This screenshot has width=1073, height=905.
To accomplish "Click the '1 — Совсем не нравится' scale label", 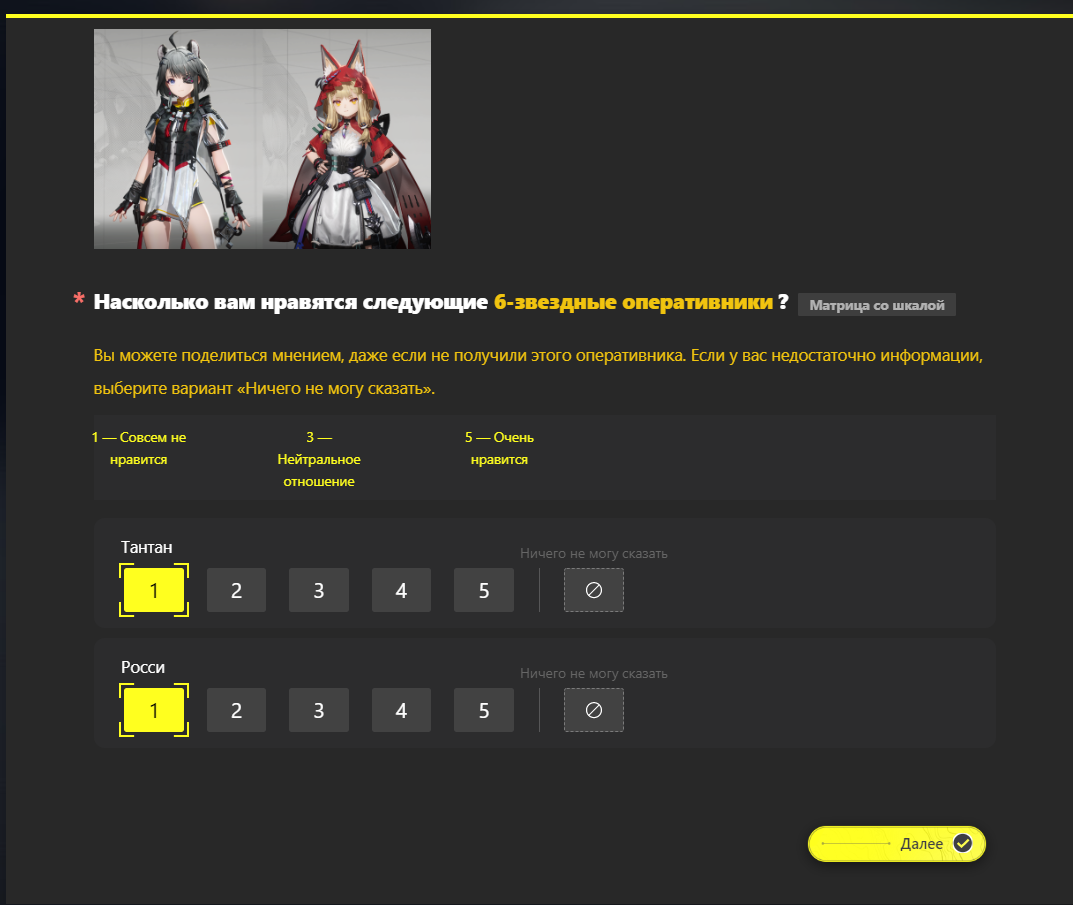I will click(x=139, y=448).
